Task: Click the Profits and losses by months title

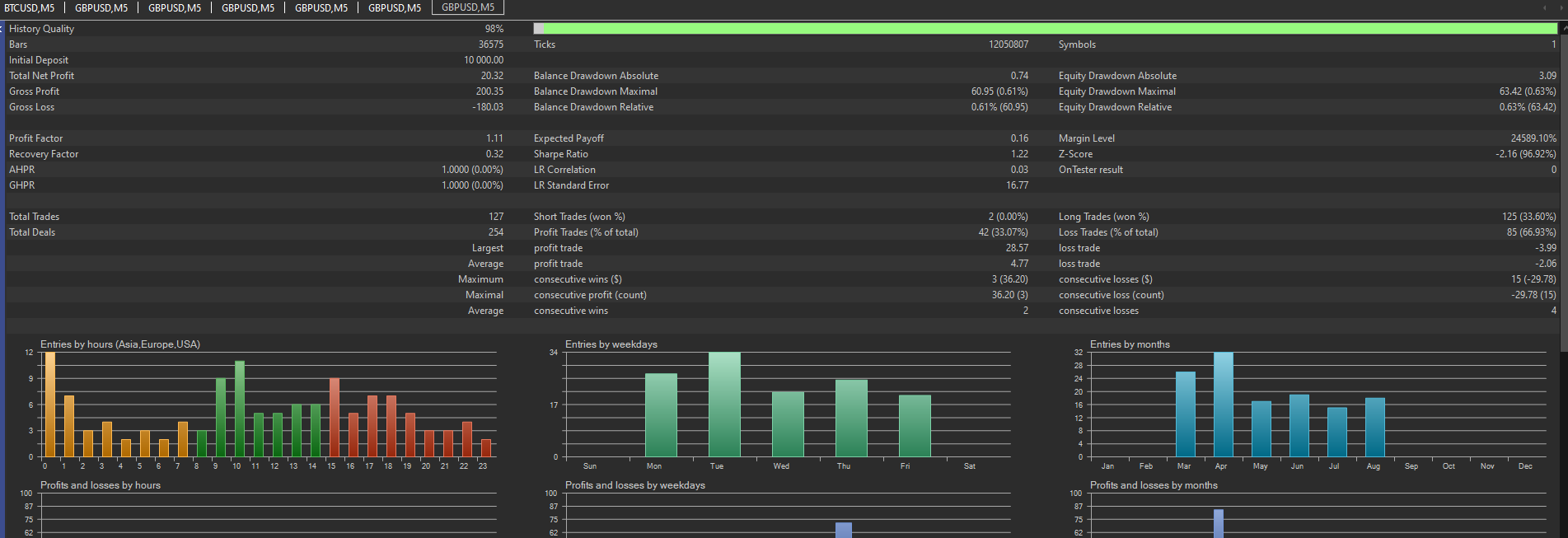Action: click(1154, 485)
